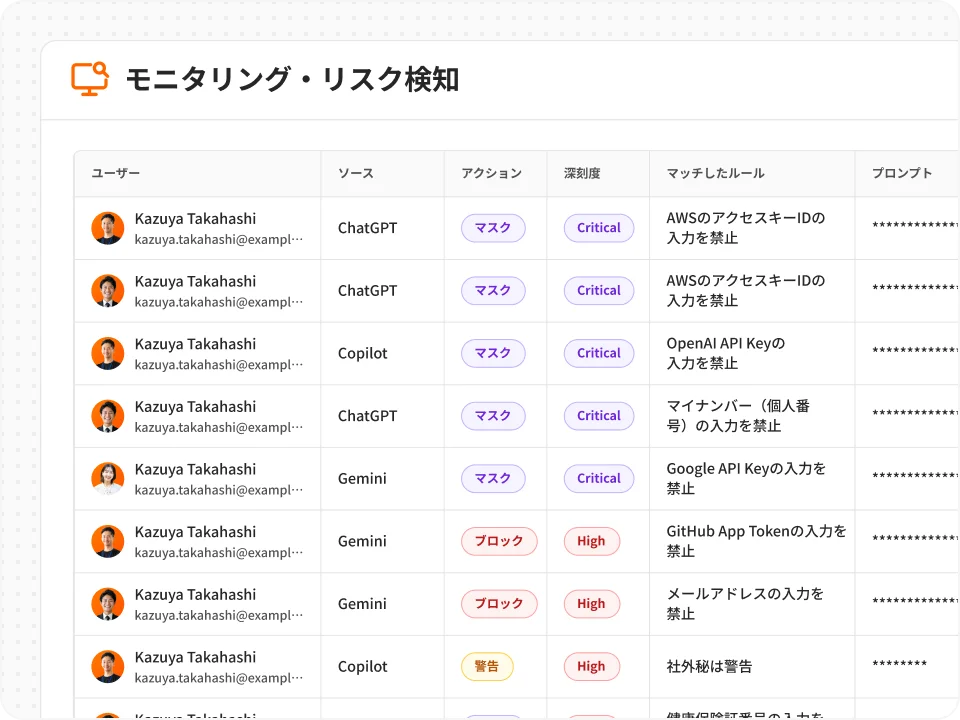Viewport: 960px width, 720px height.
Task: Select the アクション column header
Action: [491, 174]
